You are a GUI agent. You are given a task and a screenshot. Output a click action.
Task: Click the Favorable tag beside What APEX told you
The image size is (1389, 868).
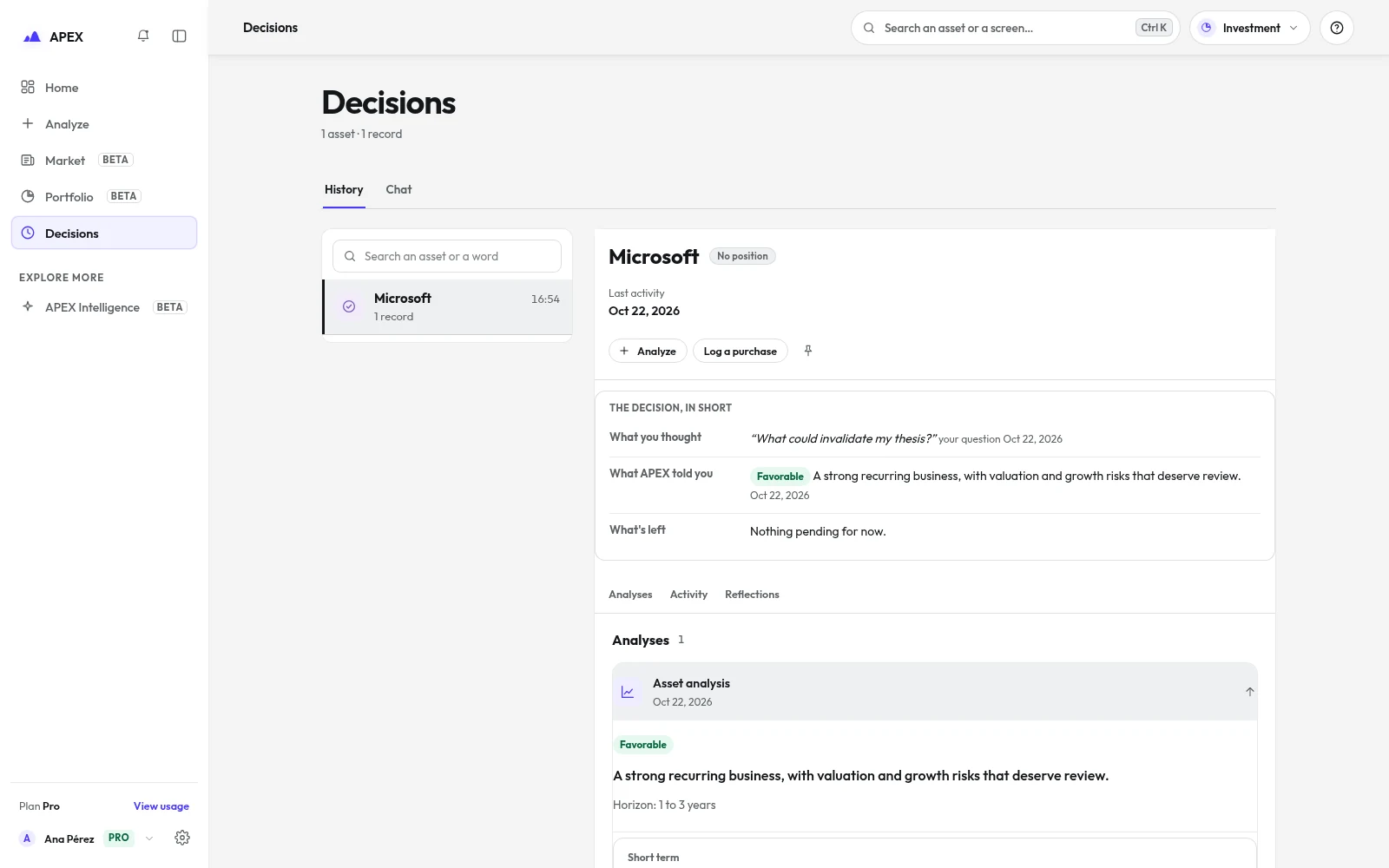(780, 477)
